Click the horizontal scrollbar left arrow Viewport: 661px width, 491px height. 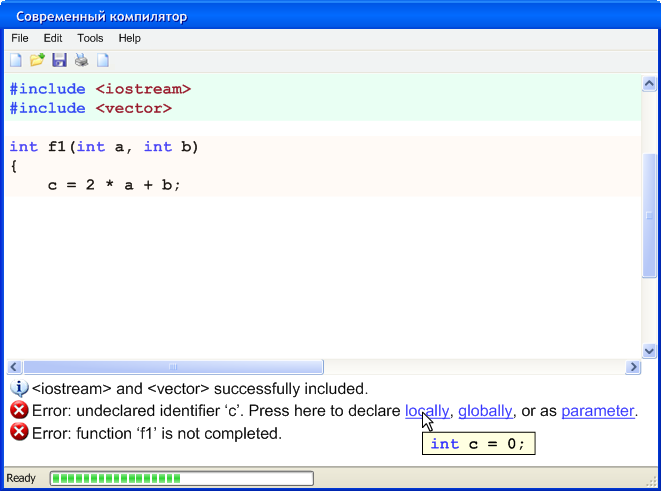pyautogui.click(x=14, y=367)
